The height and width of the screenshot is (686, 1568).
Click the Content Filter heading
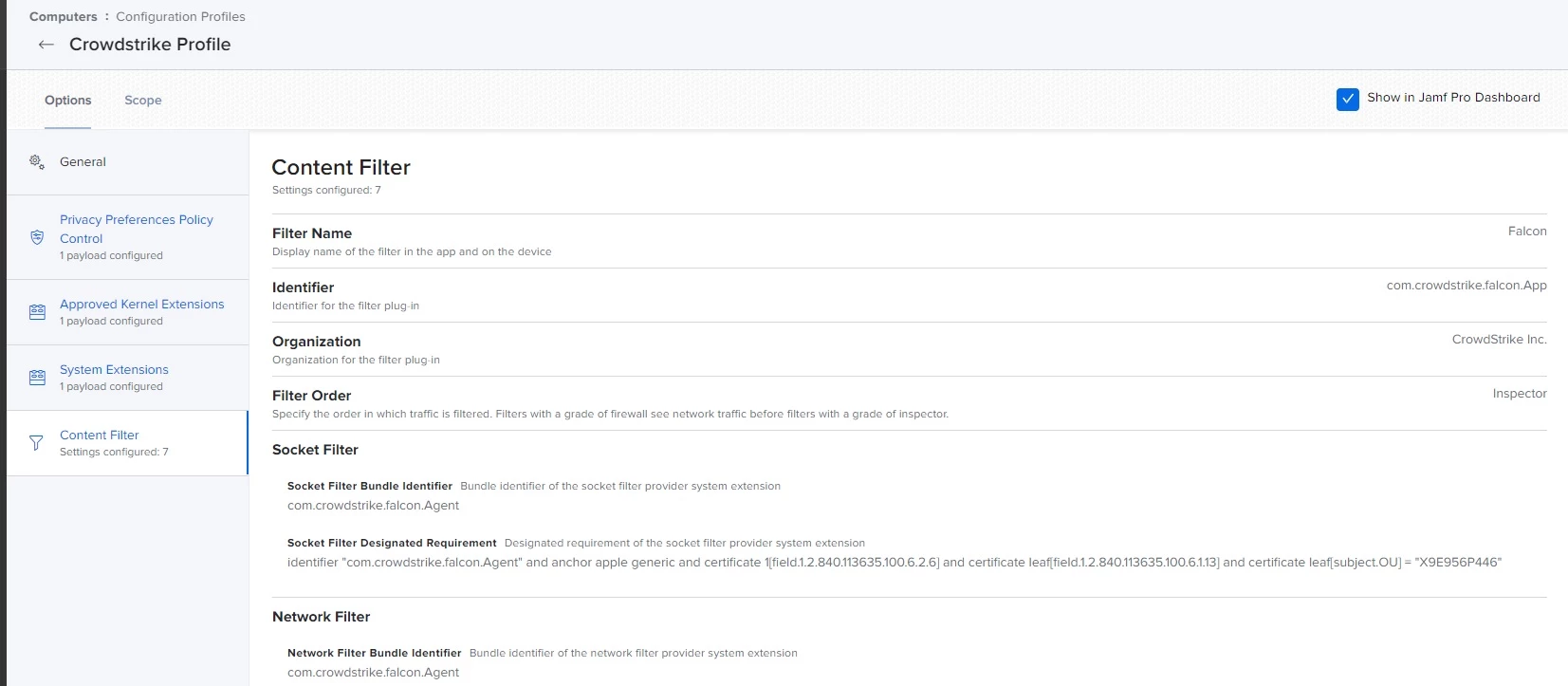pos(341,167)
